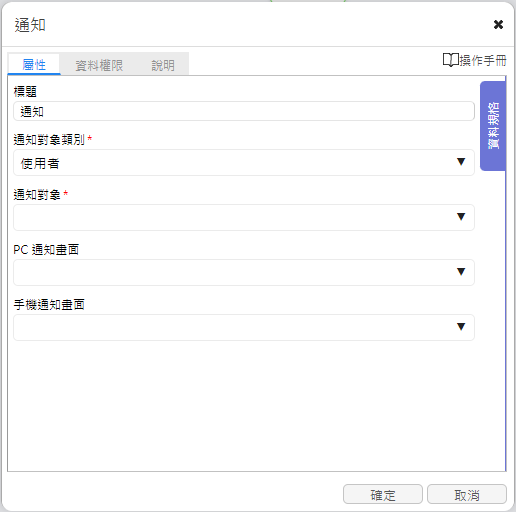Click the 通知對象類別 field label

point(49,139)
